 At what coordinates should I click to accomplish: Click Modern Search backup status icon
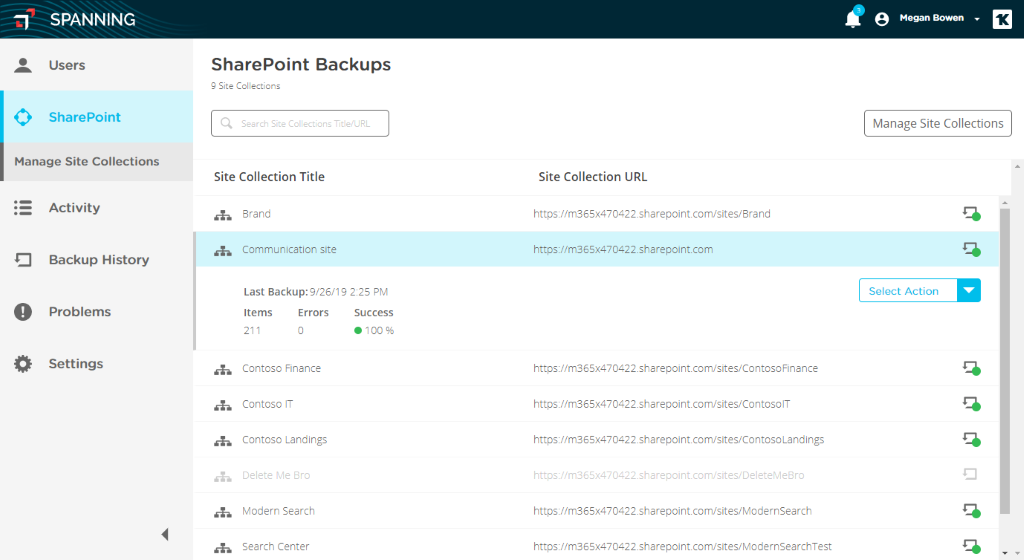971,510
